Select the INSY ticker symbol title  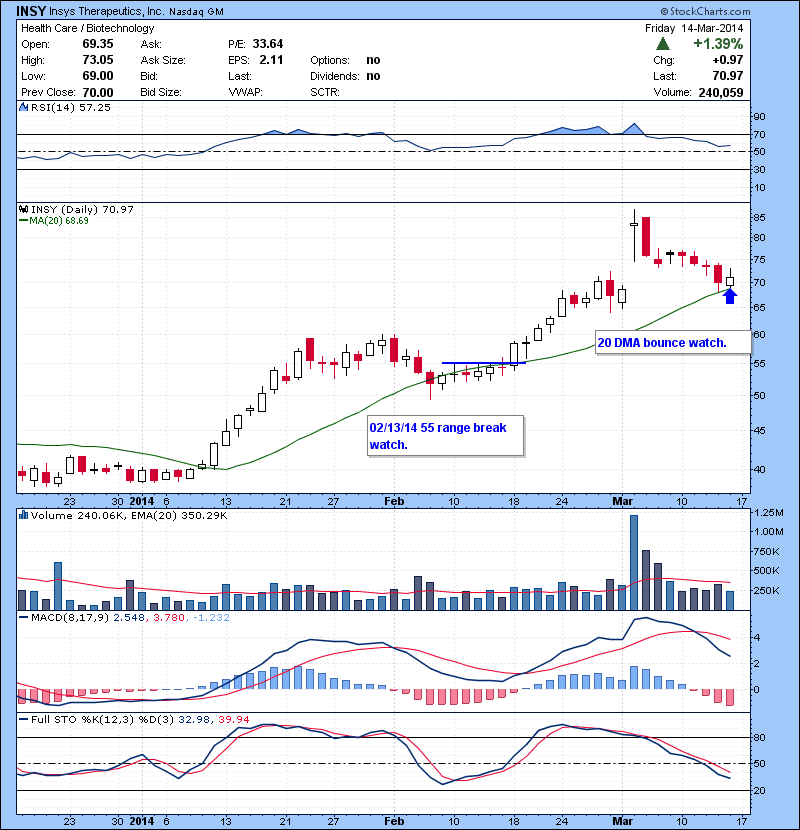(x=31, y=11)
